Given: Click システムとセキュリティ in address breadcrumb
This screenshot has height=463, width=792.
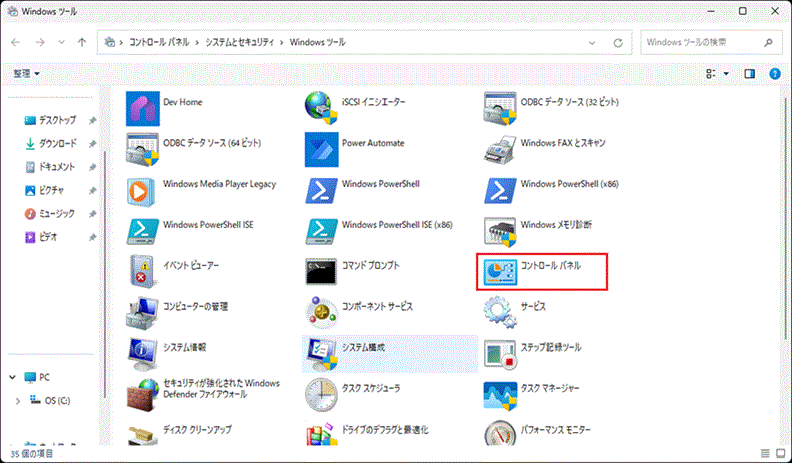Looking at the screenshot, I should (x=239, y=42).
